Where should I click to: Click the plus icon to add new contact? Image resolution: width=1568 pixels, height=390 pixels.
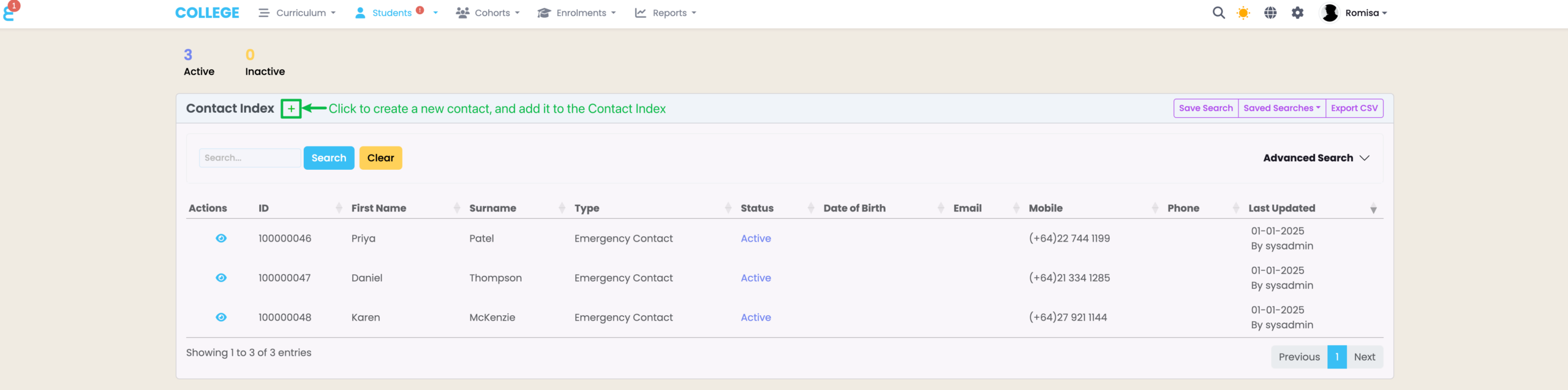[291, 109]
